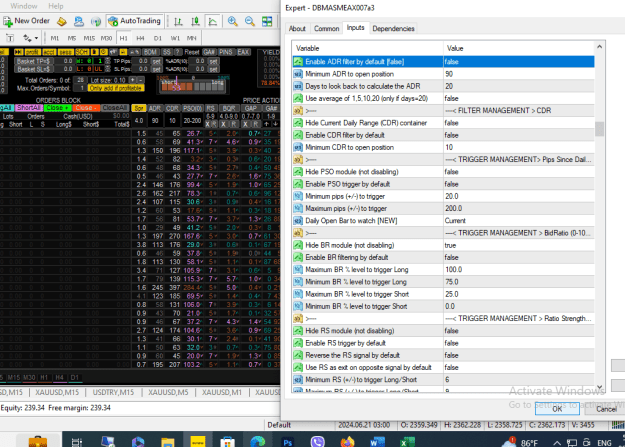Click the yellow Spr column header
The width and height of the screenshot is (625, 447).
(138, 108)
